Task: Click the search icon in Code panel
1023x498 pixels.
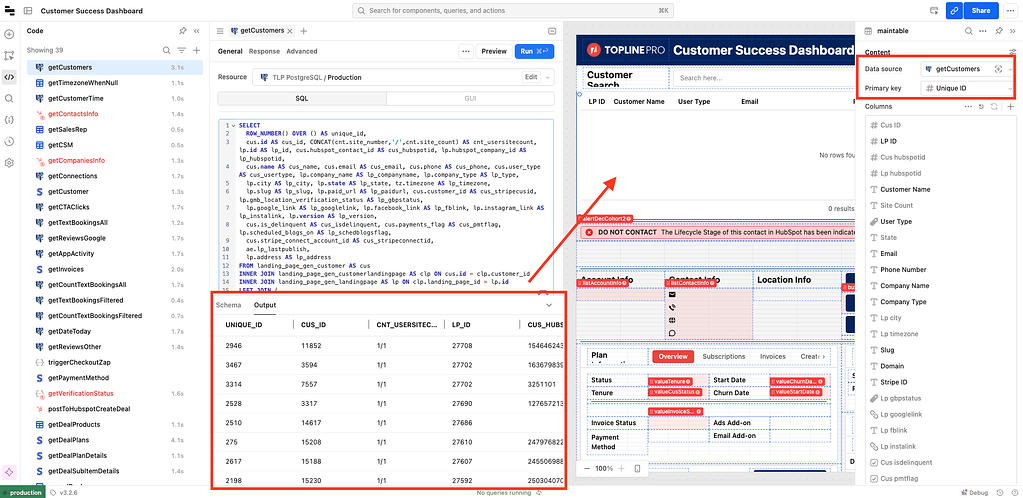Action: [166, 50]
